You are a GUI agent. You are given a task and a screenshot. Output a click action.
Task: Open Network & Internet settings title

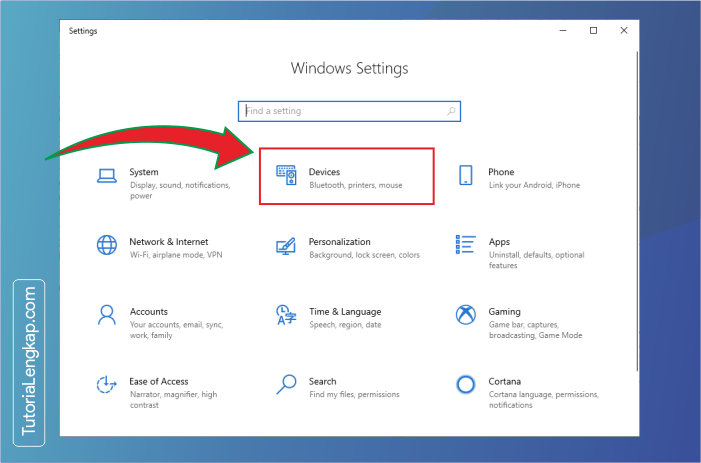pos(169,242)
